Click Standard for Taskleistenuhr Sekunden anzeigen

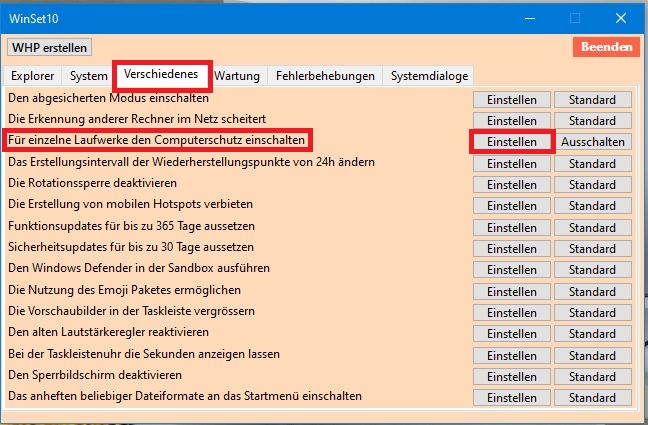593,356
